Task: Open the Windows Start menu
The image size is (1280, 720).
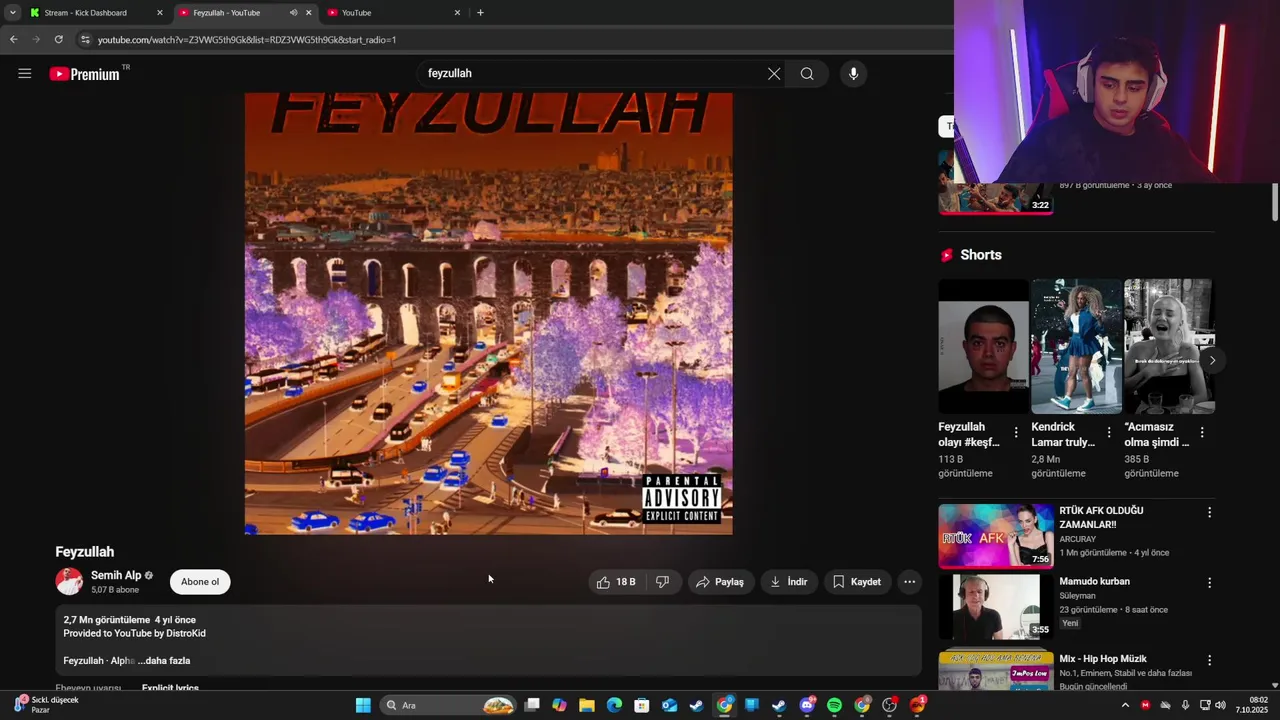Action: [x=363, y=705]
